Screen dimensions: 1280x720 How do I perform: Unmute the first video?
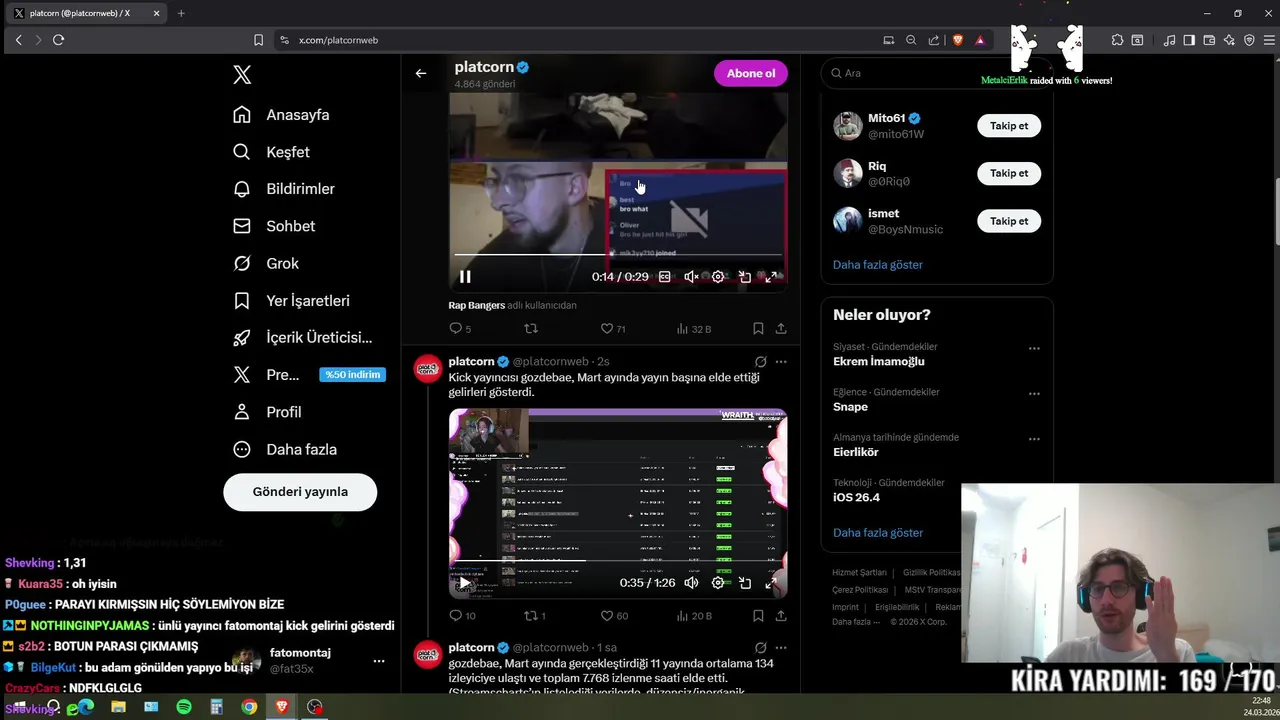[691, 277]
